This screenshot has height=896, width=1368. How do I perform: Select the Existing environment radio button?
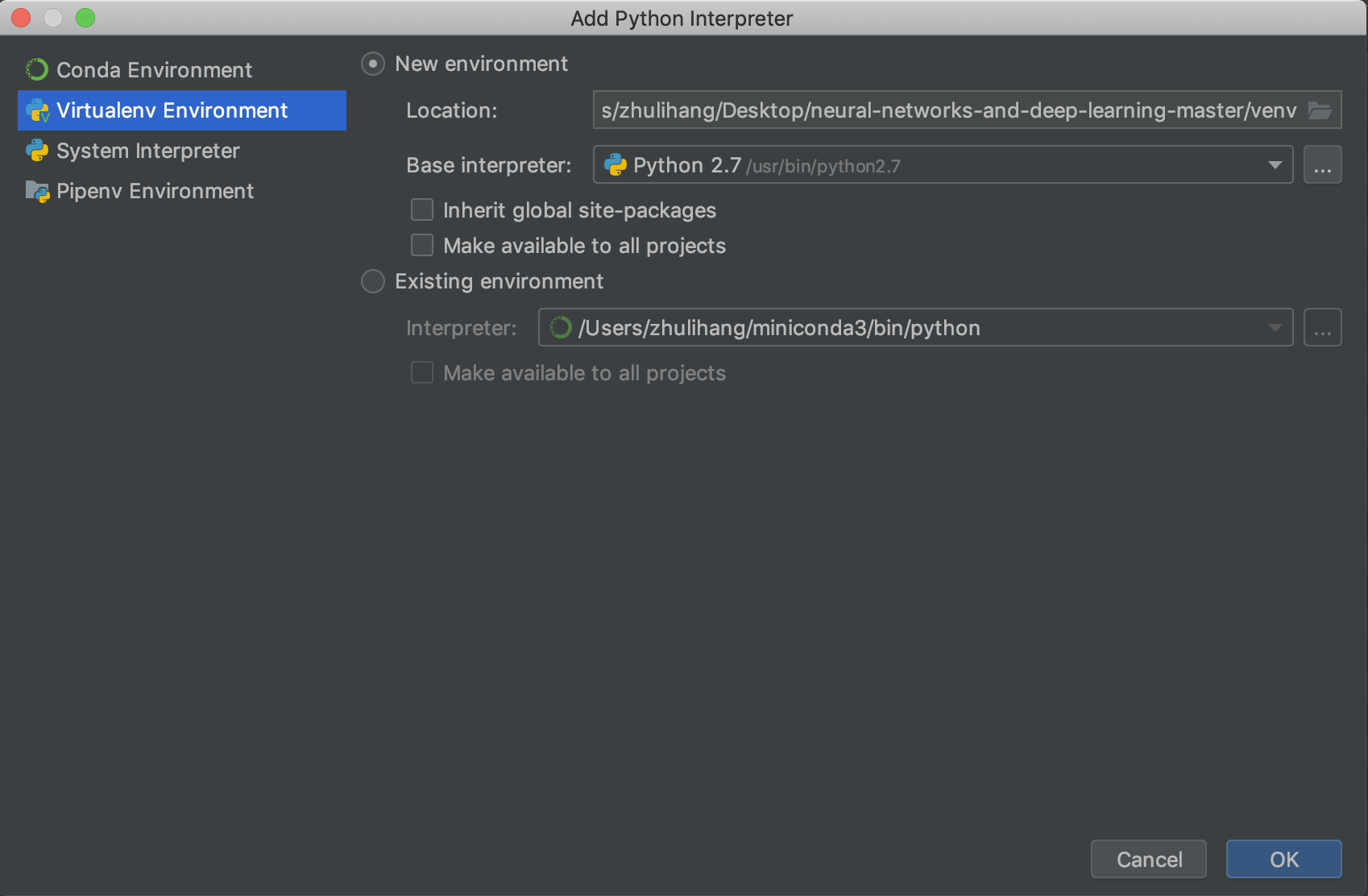click(373, 281)
